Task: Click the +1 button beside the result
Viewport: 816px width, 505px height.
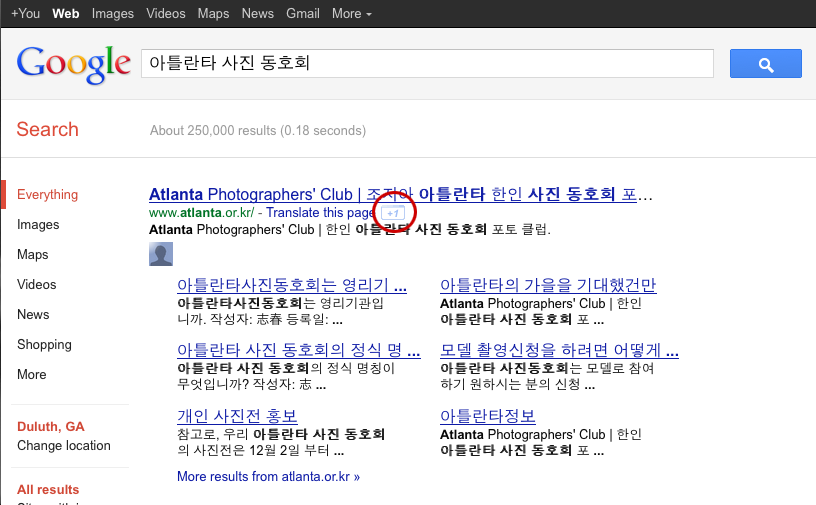Action: pyautogui.click(x=394, y=213)
